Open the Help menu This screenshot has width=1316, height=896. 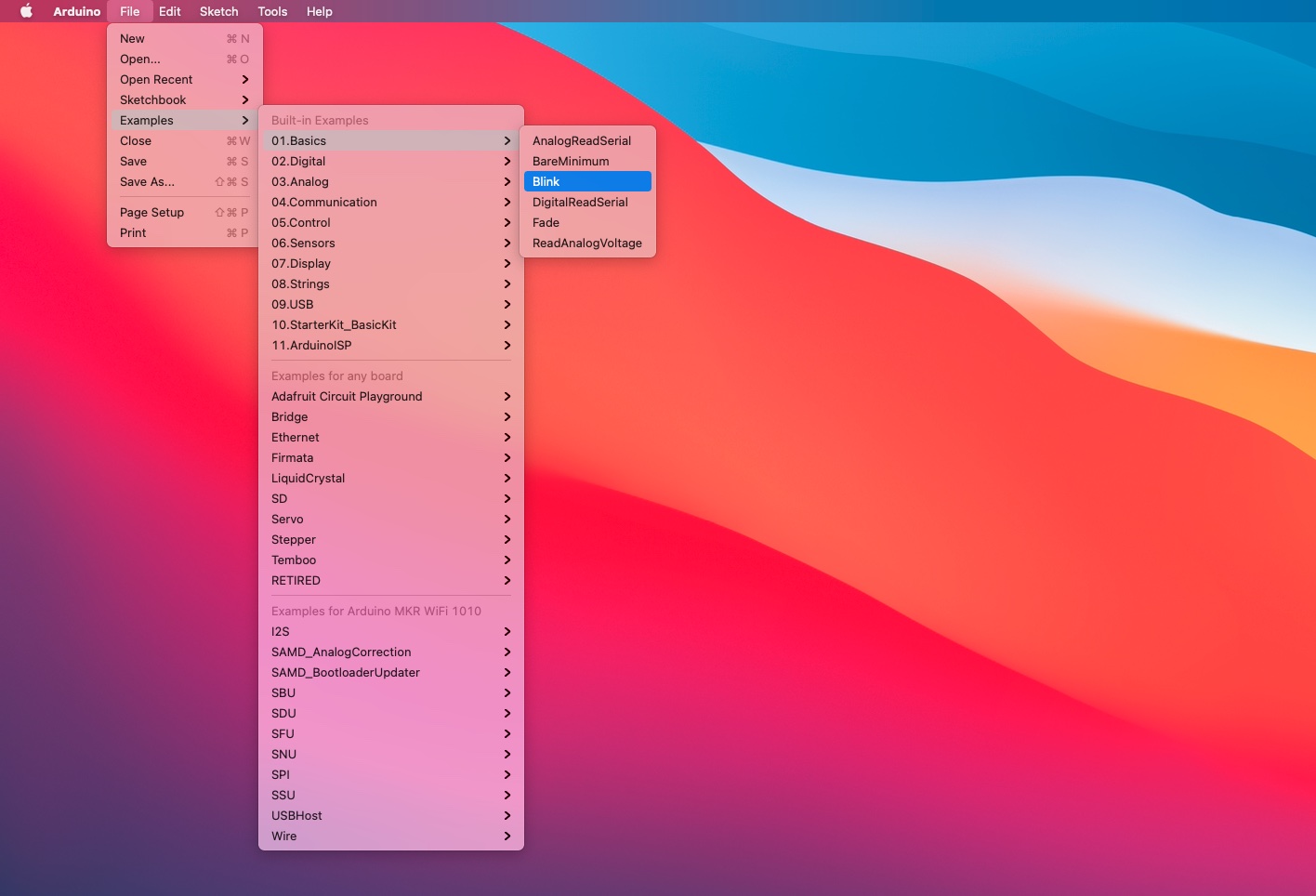pos(319,11)
